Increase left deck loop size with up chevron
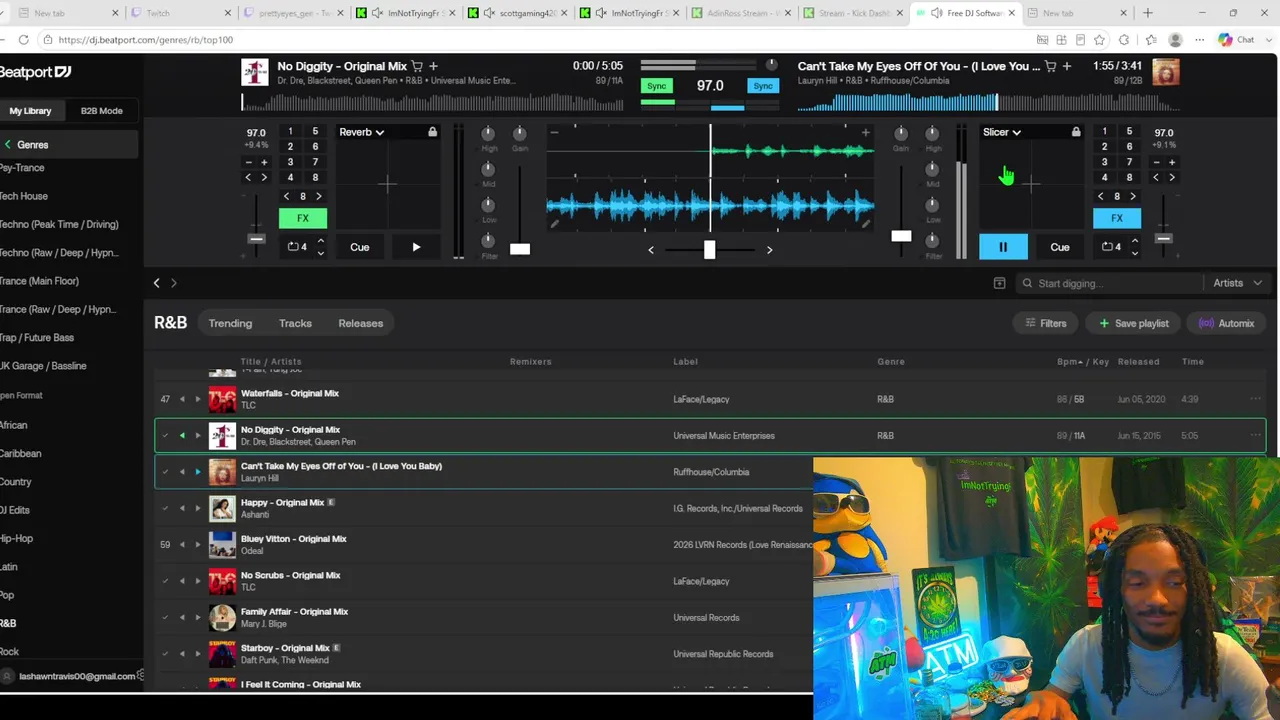 [320, 241]
